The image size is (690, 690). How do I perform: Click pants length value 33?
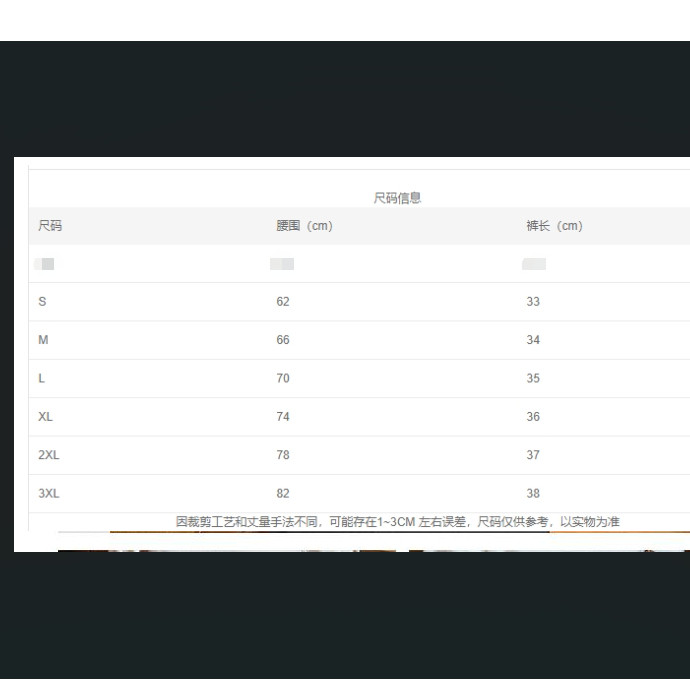click(533, 302)
